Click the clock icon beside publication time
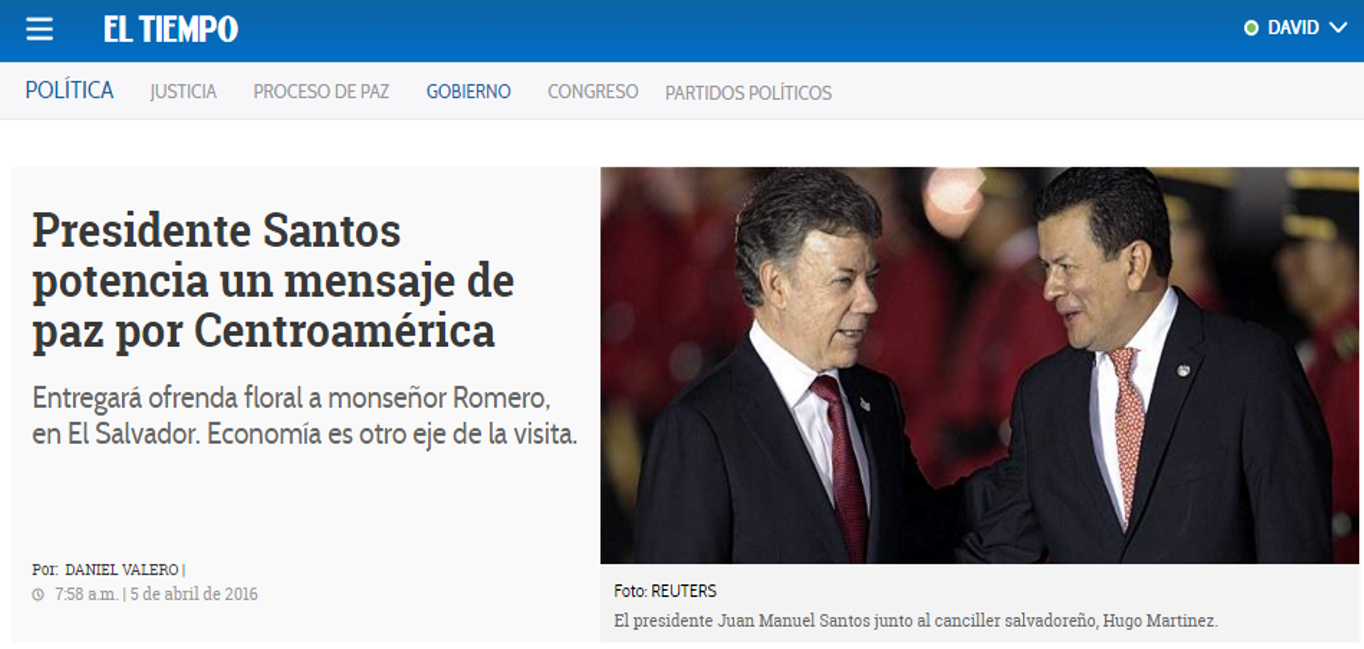Screen dimensions: 1364x649 tap(38, 594)
